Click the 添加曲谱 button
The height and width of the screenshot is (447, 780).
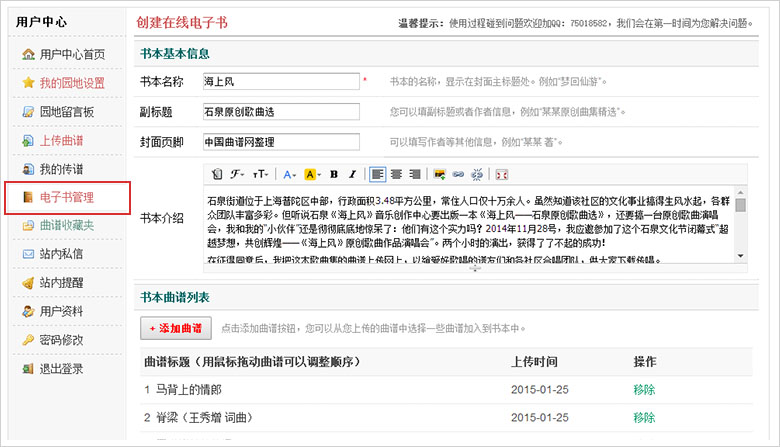(x=177, y=328)
